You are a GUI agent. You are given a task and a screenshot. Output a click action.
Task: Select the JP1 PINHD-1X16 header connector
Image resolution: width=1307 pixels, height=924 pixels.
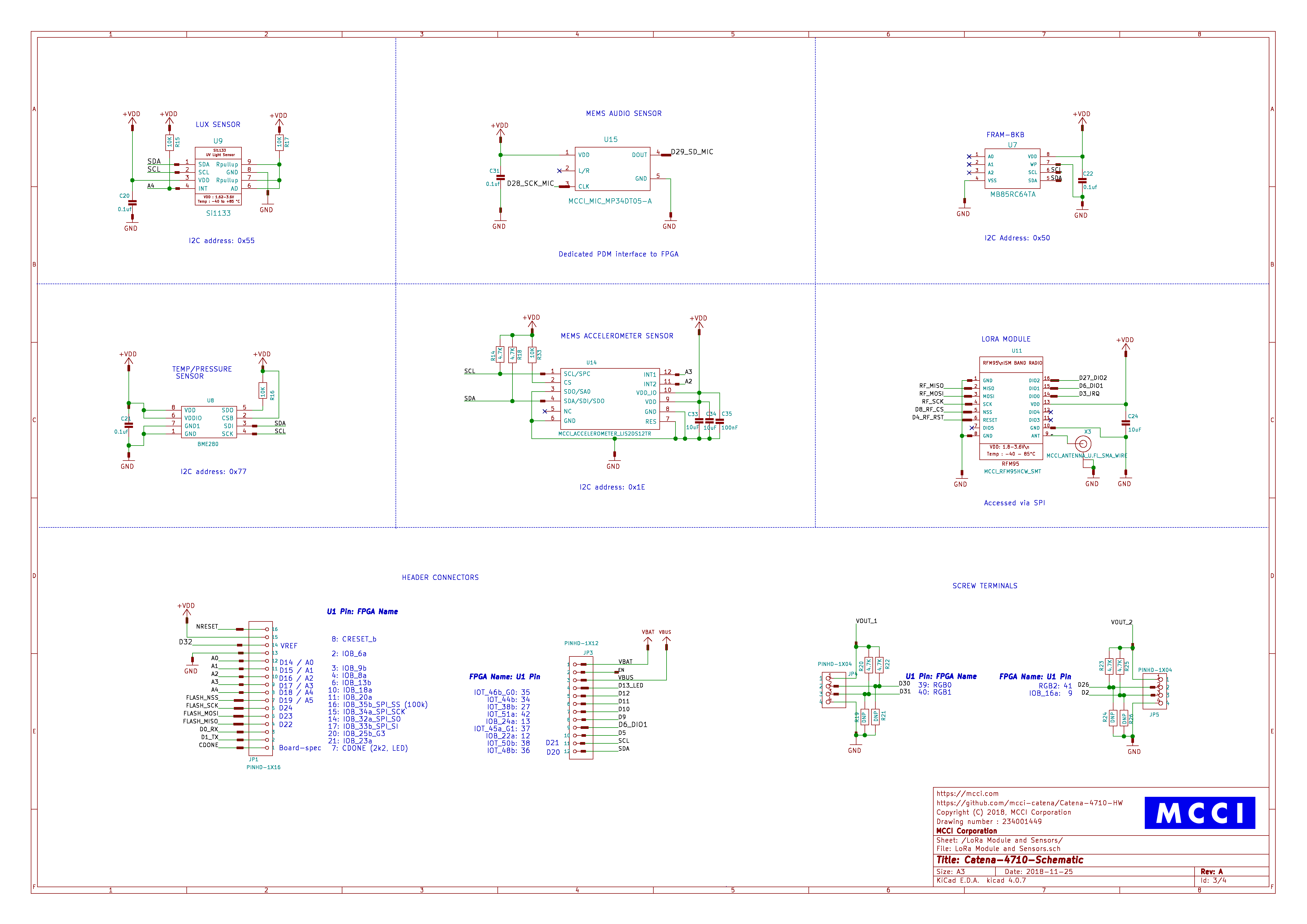(260, 688)
